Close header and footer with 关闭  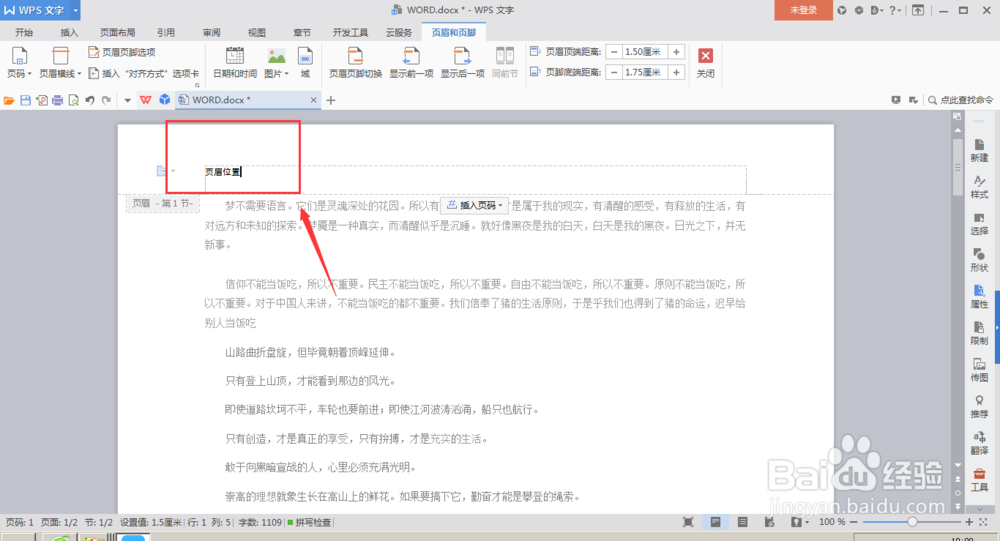pyautogui.click(x=705, y=63)
